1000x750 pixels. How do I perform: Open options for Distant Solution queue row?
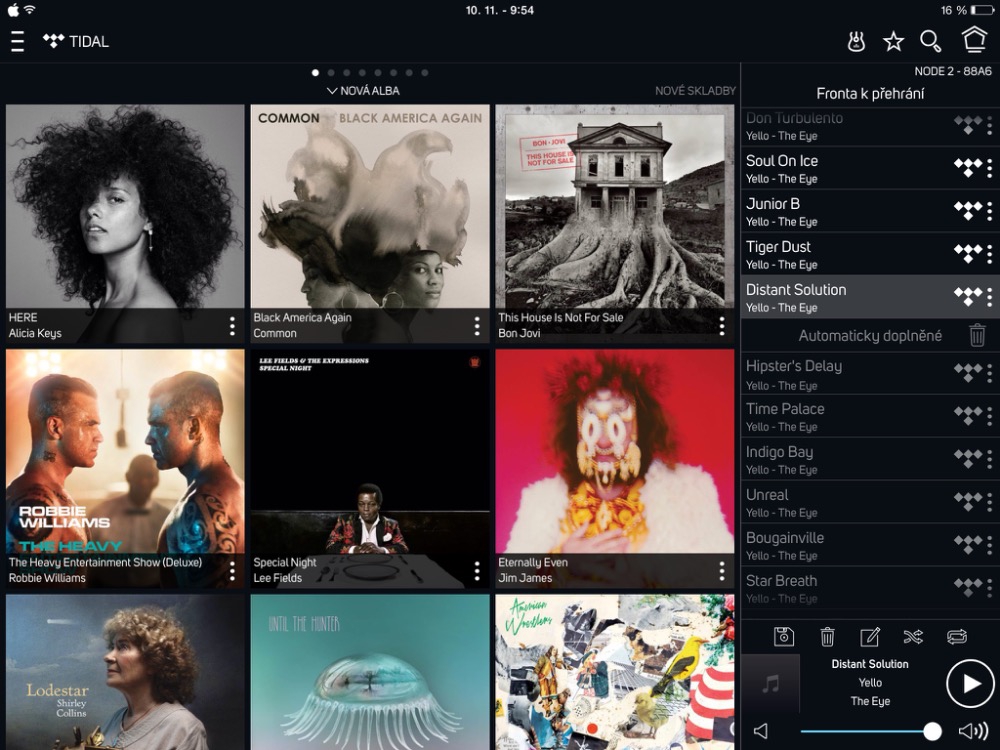(989, 297)
